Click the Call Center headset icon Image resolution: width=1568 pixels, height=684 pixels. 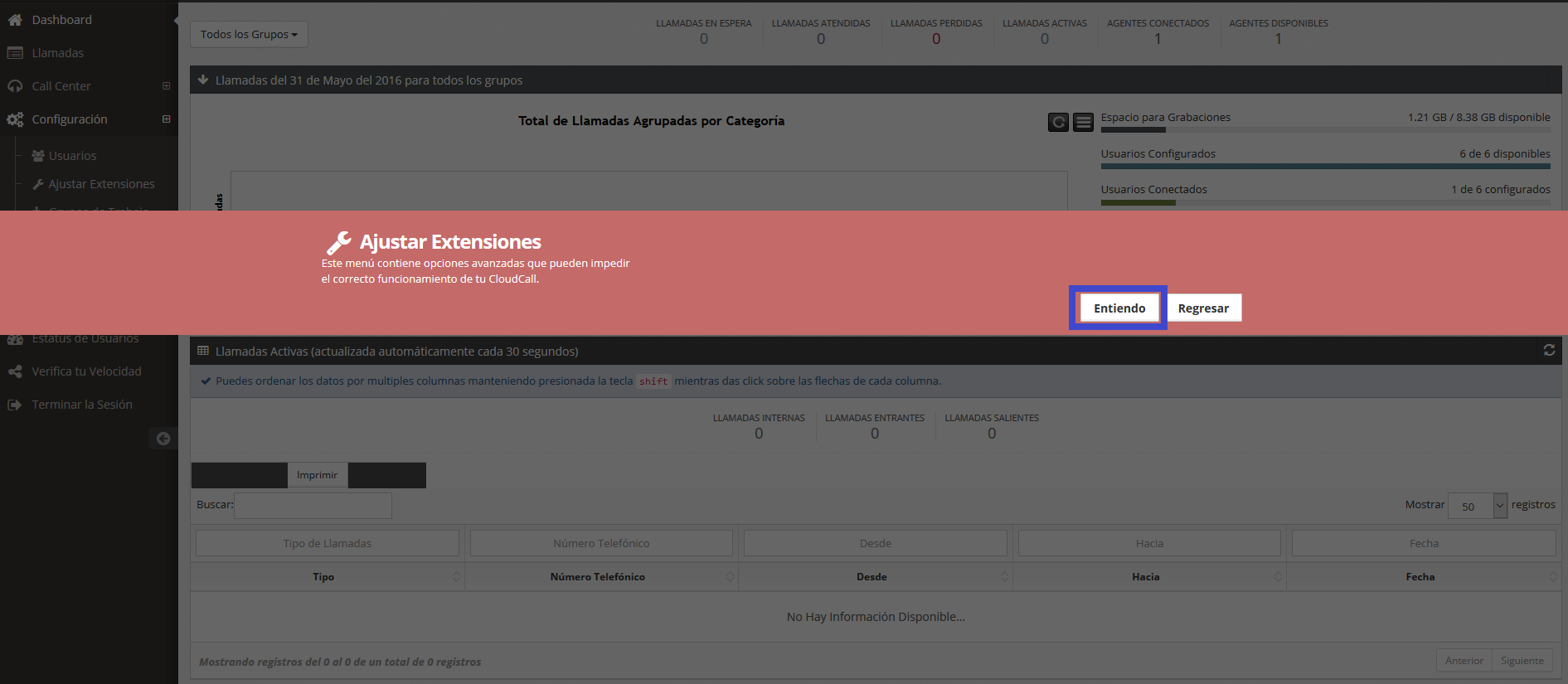(15, 86)
